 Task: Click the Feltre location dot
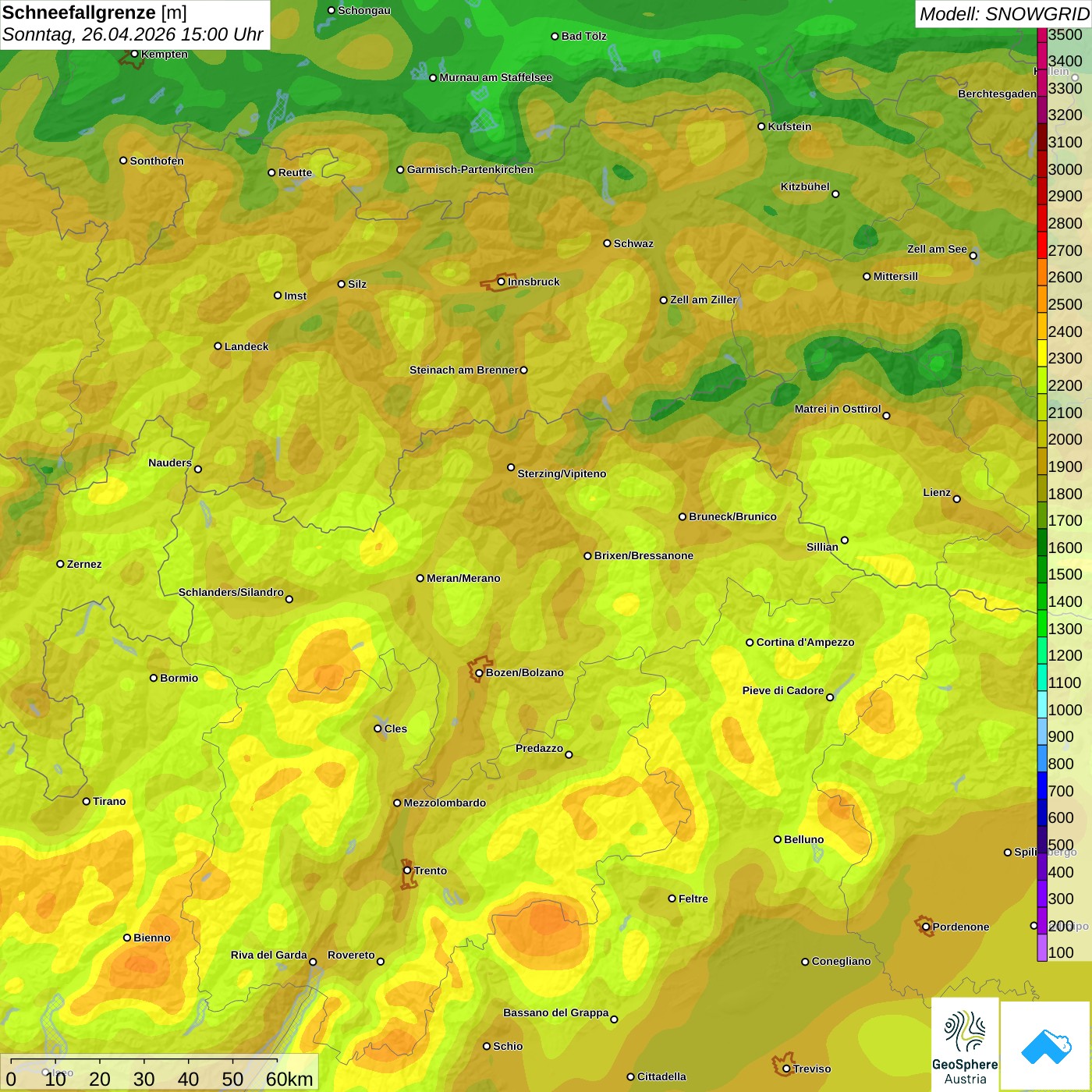[672, 899]
